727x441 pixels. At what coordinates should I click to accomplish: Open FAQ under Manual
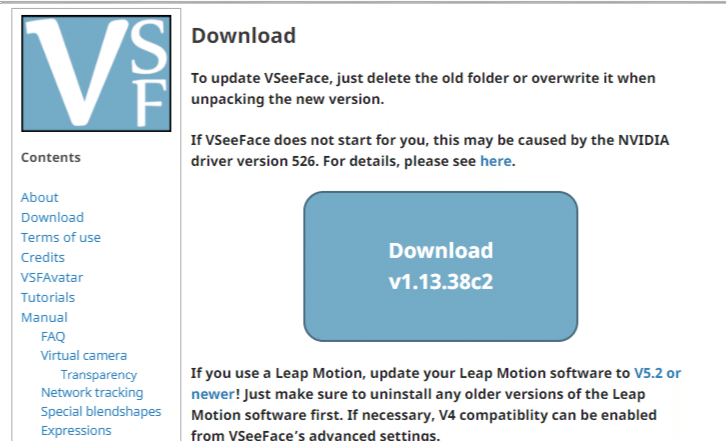click(x=53, y=336)
